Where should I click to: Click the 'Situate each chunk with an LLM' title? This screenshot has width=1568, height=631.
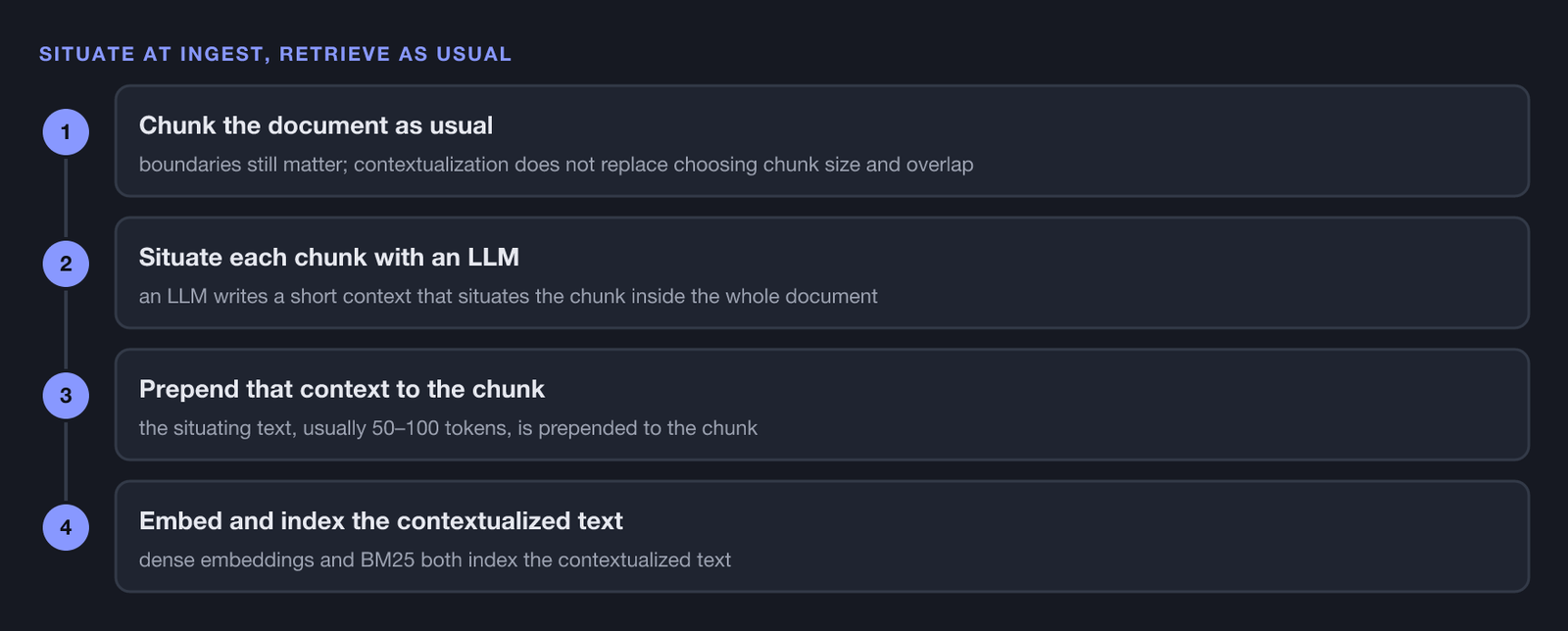pos(329,257)
